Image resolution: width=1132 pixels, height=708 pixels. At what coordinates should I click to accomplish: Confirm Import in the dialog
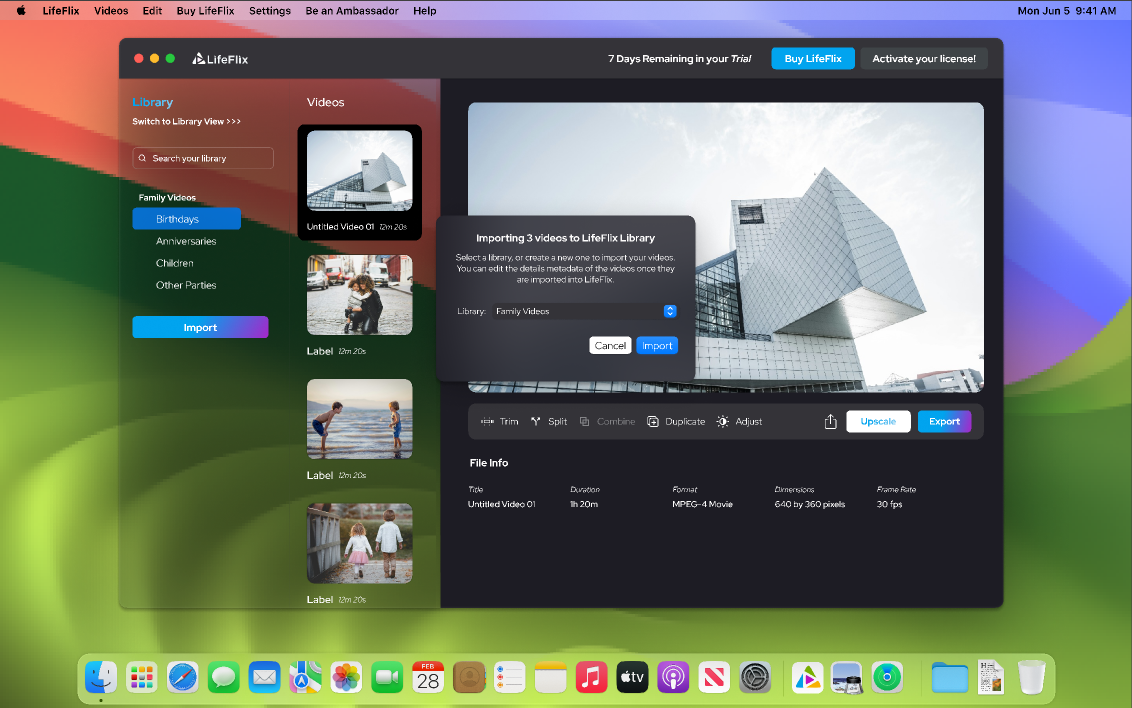pos(657,346)
